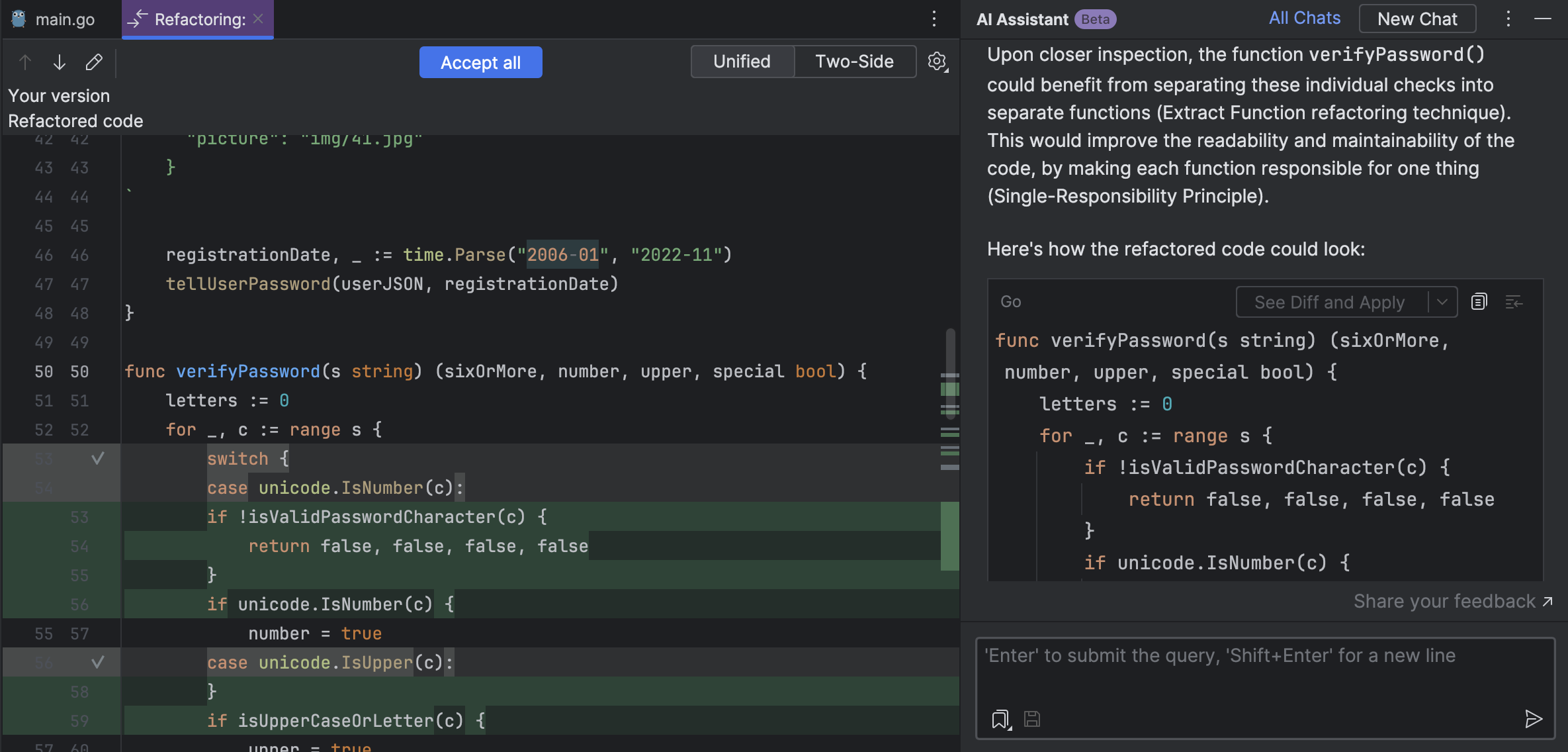
Task: Switch diff view to Two-Side mode
Action: pos(854,61)
